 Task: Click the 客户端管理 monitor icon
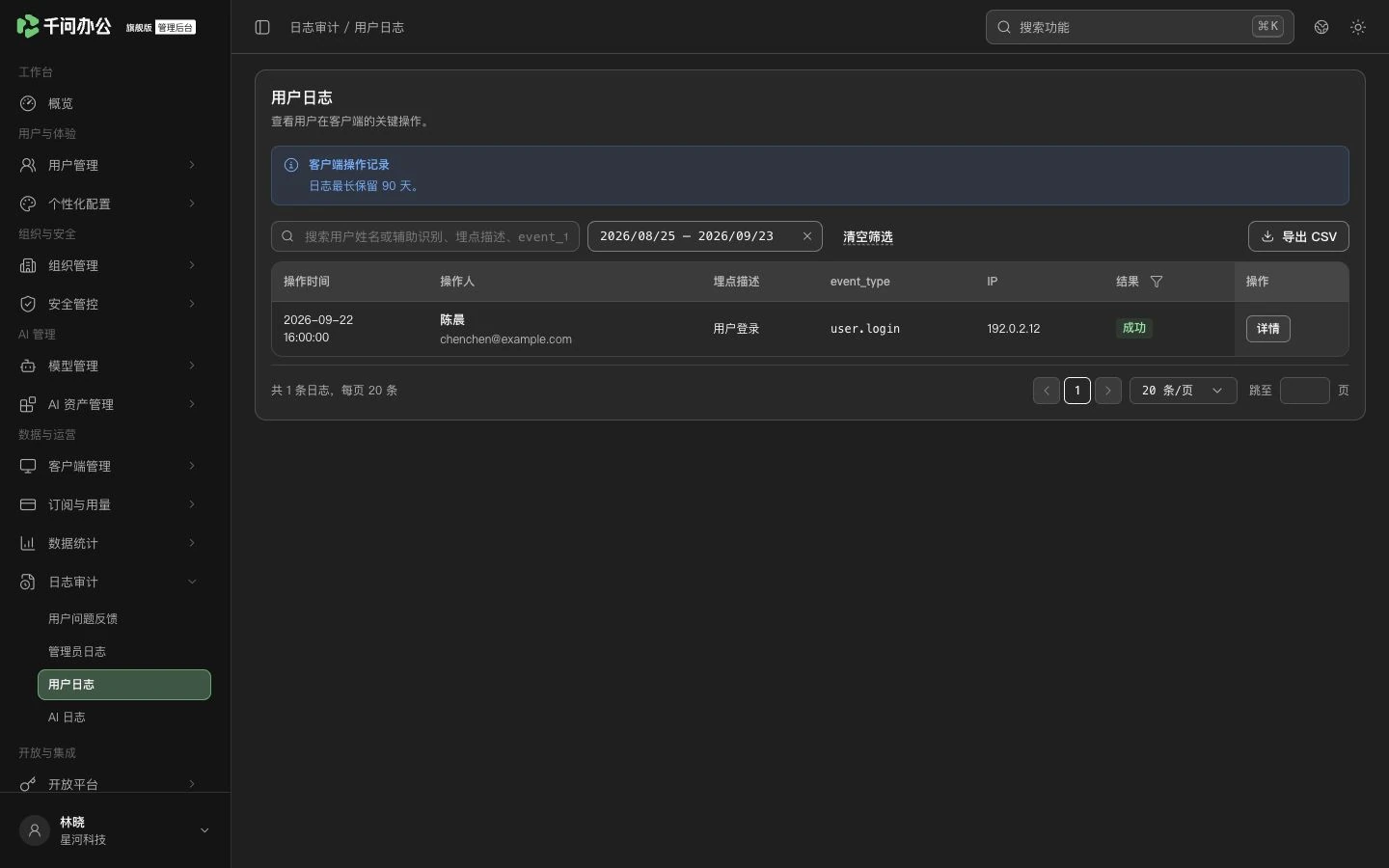point(28,466)
